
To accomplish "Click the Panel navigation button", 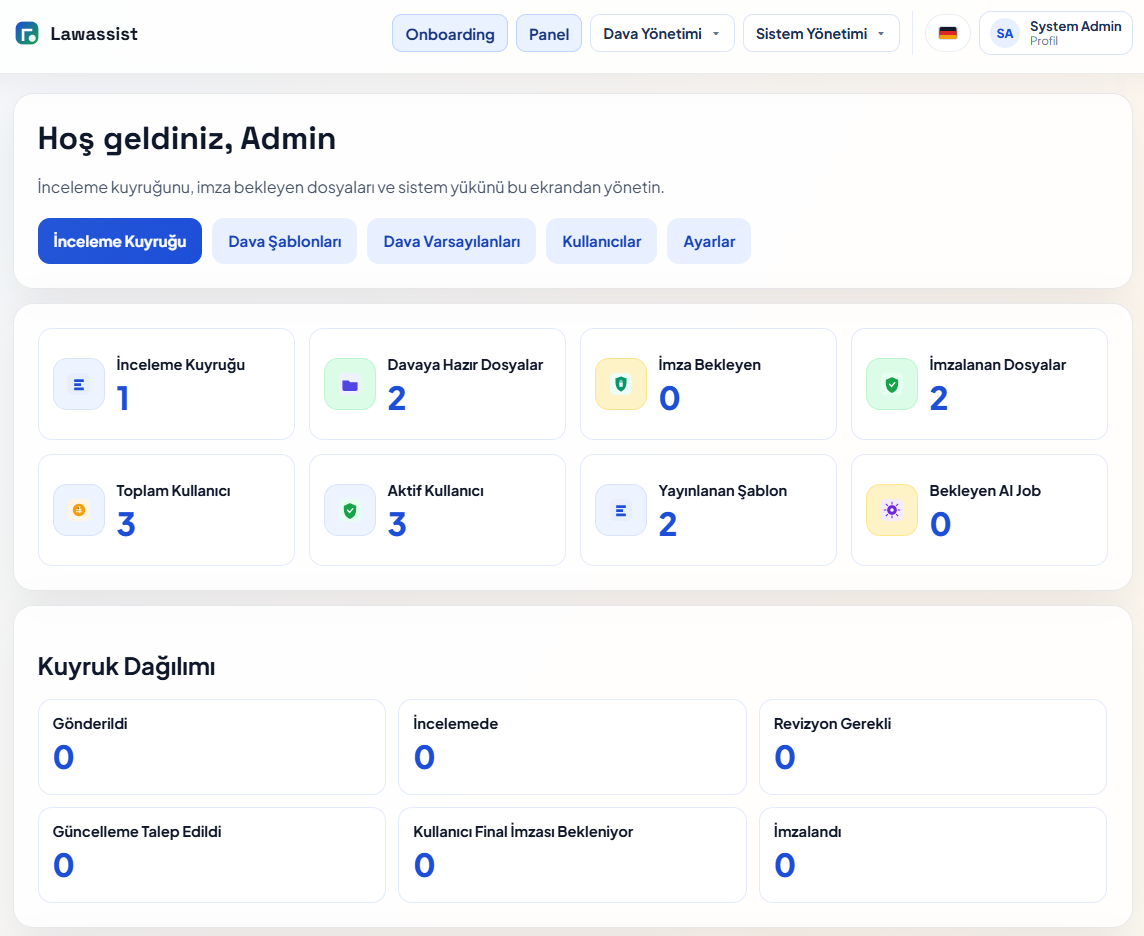I will click(x=548, y=33).
